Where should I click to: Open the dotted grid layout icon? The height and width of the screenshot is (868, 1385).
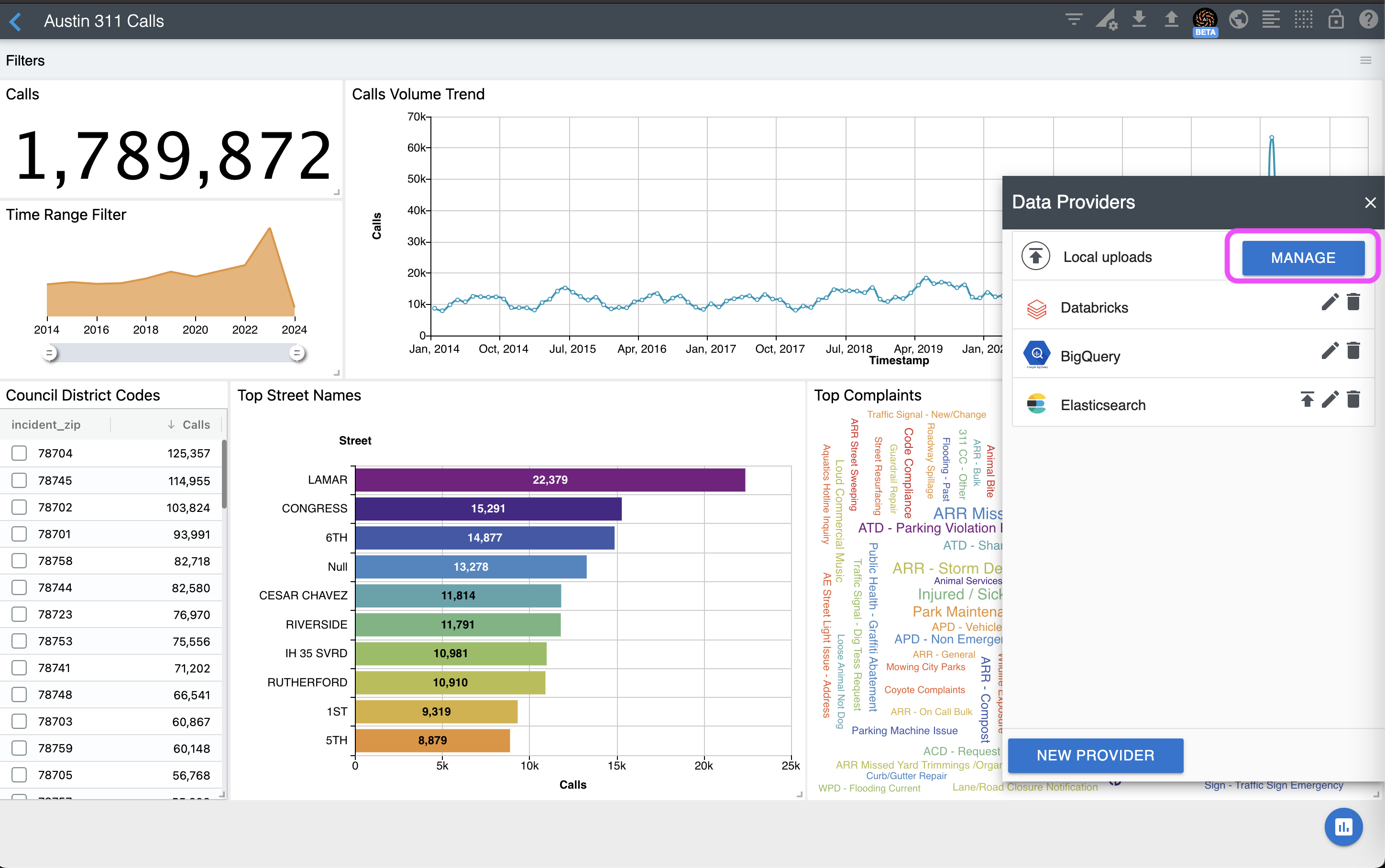click(1304, 20)
